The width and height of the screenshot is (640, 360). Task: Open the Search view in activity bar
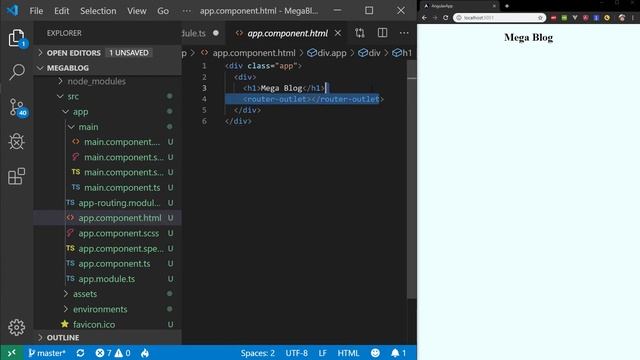[16, 72]
